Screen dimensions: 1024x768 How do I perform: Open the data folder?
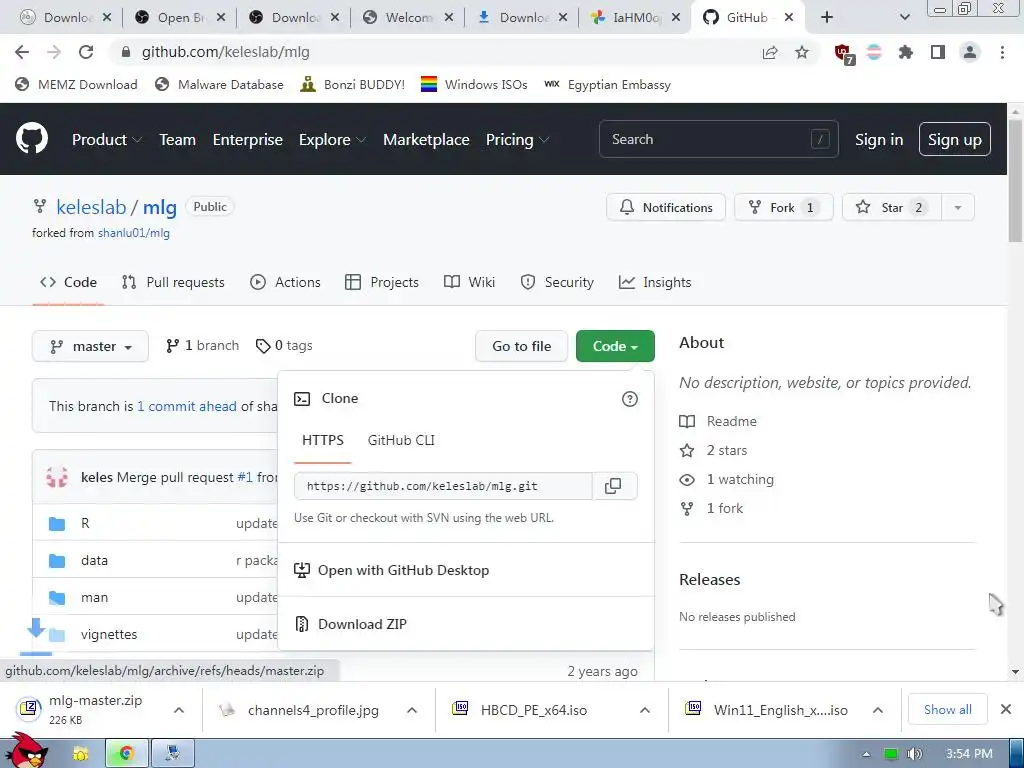(94, 560)
